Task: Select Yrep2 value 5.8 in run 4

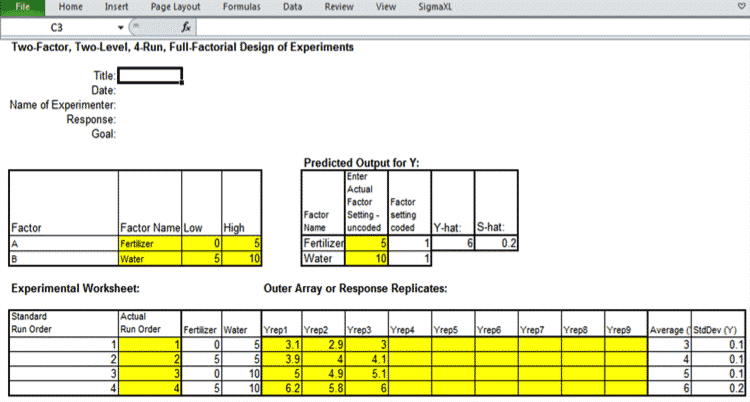Action: pos(322,389)
